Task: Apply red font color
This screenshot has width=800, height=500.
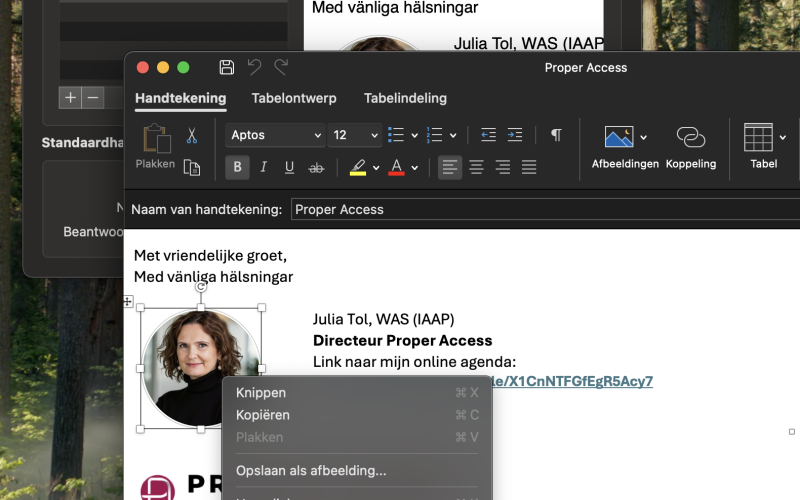Action: tap(396, 167)
